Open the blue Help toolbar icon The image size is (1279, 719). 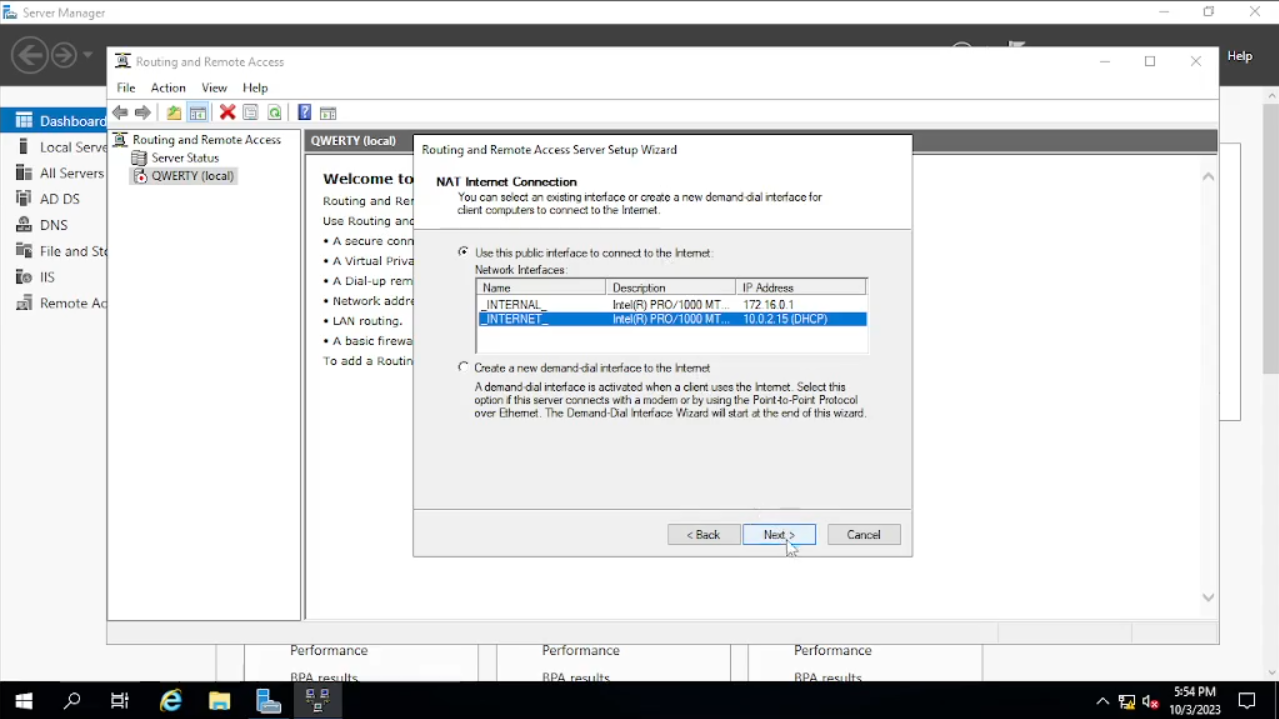(x=304, y=113)
